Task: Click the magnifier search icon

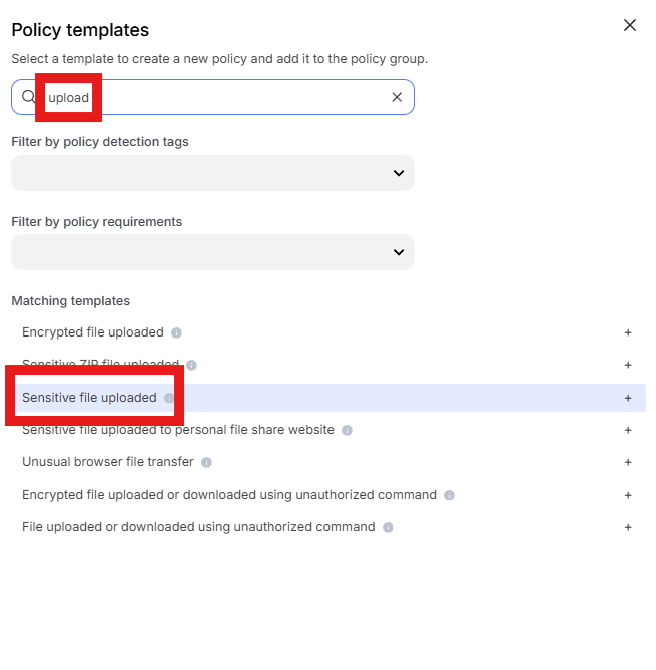Action: (x=28, y=97)
